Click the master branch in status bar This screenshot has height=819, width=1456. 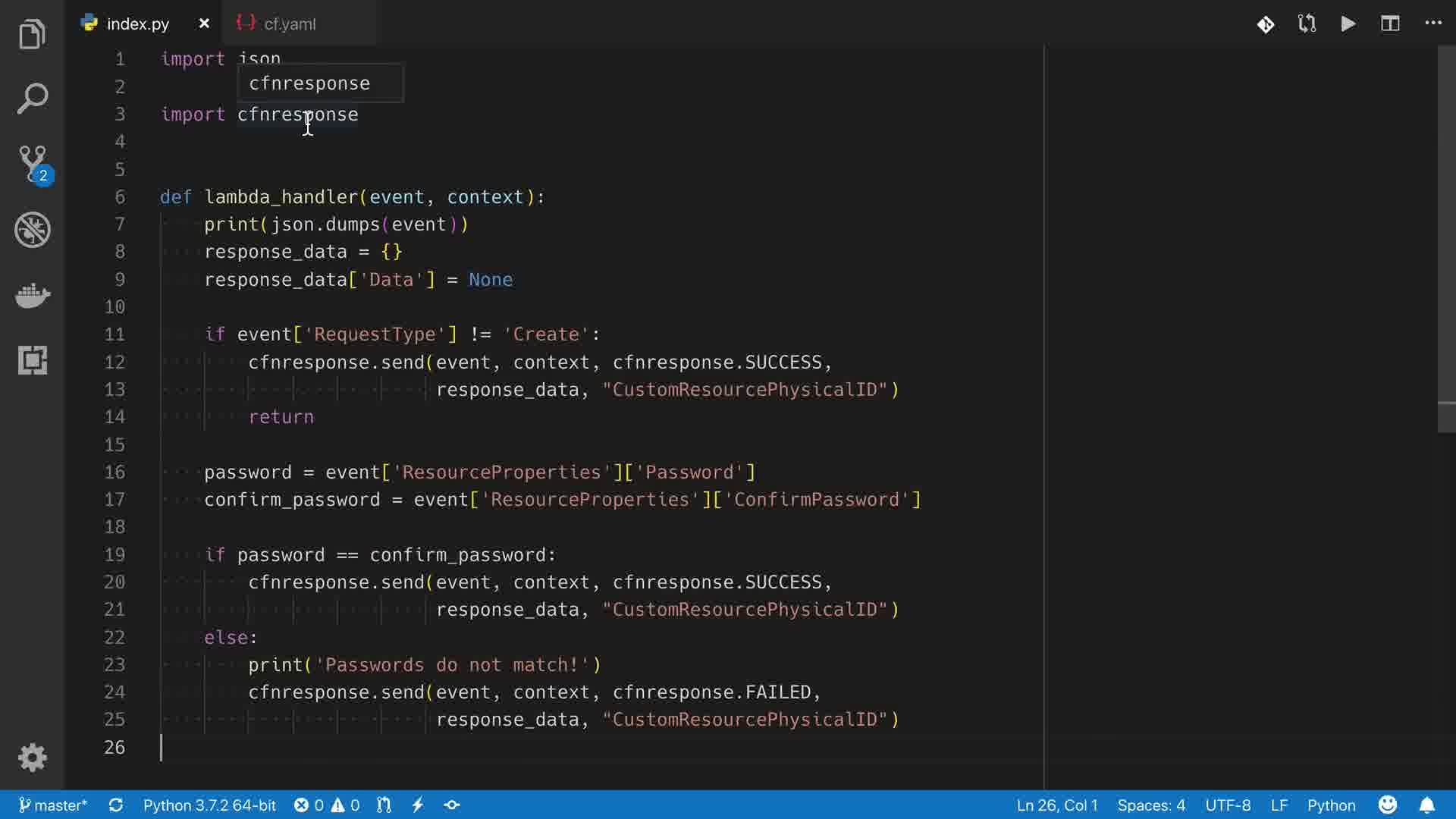click(53, 805)
